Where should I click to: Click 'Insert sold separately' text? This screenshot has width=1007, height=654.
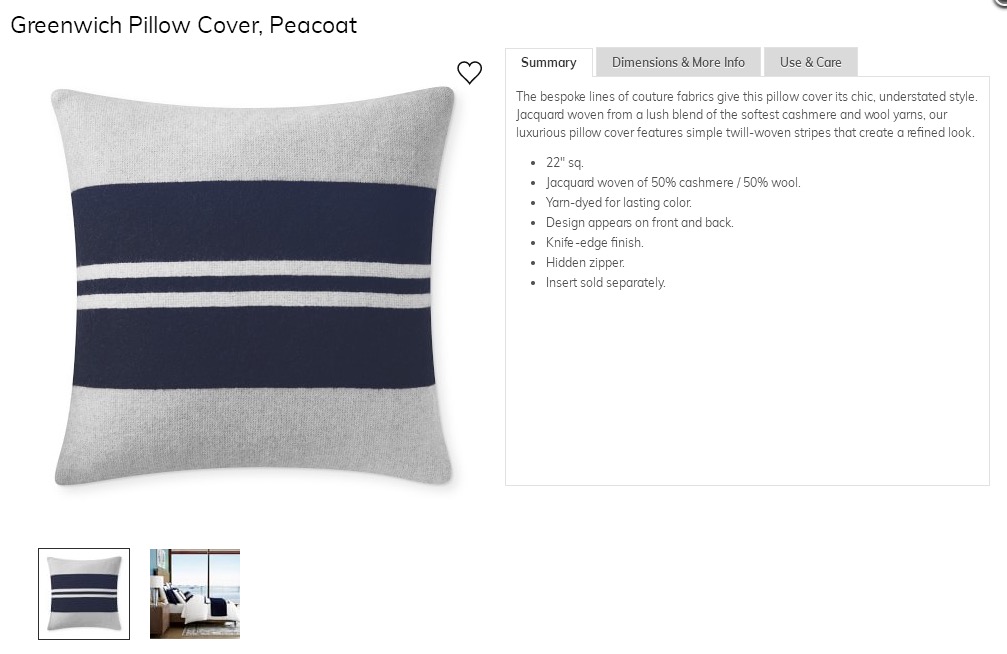pyautogui.click(x=605, y=283)
